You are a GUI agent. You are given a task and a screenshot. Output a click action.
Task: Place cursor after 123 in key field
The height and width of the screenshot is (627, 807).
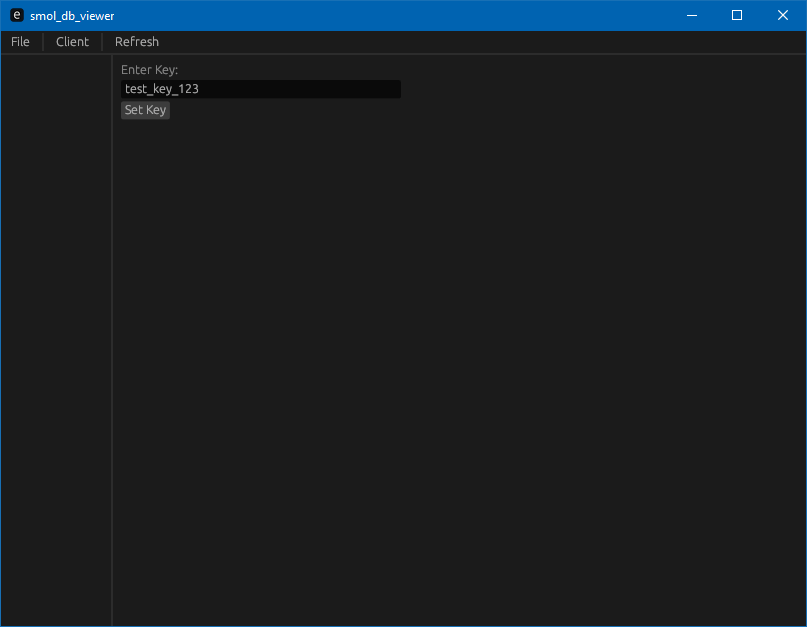pyautogui.click(x=200, y=89)
